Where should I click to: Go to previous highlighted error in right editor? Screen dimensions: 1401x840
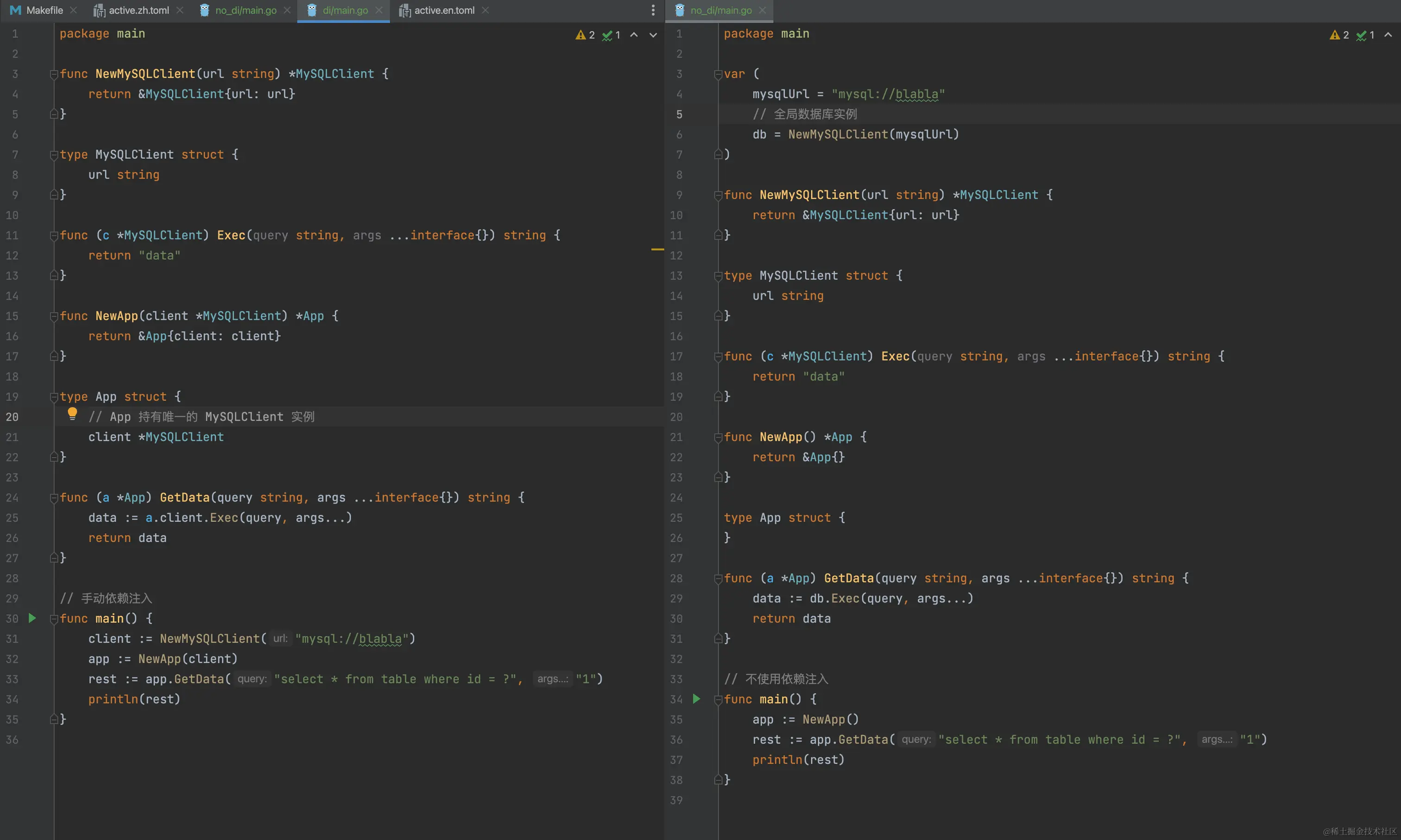[x=1388, y=35]
